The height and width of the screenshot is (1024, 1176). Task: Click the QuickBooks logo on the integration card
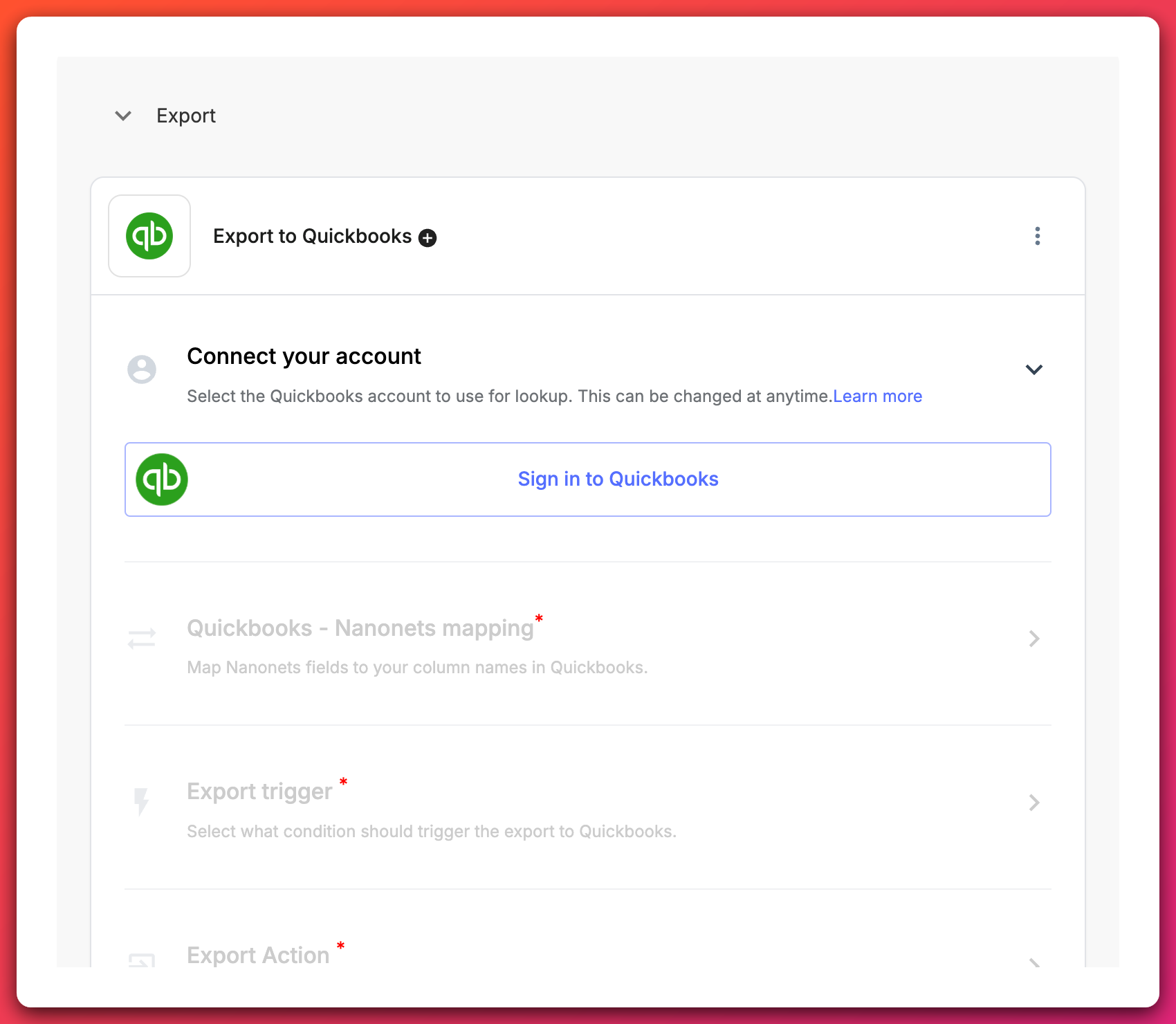tap(149, 235)
